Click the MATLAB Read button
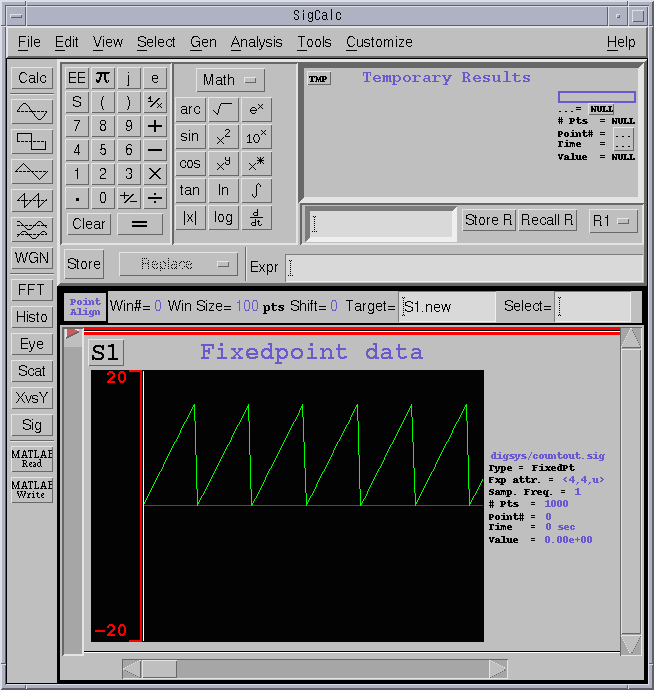Screen dimensions: 654x690 point(32,459)
